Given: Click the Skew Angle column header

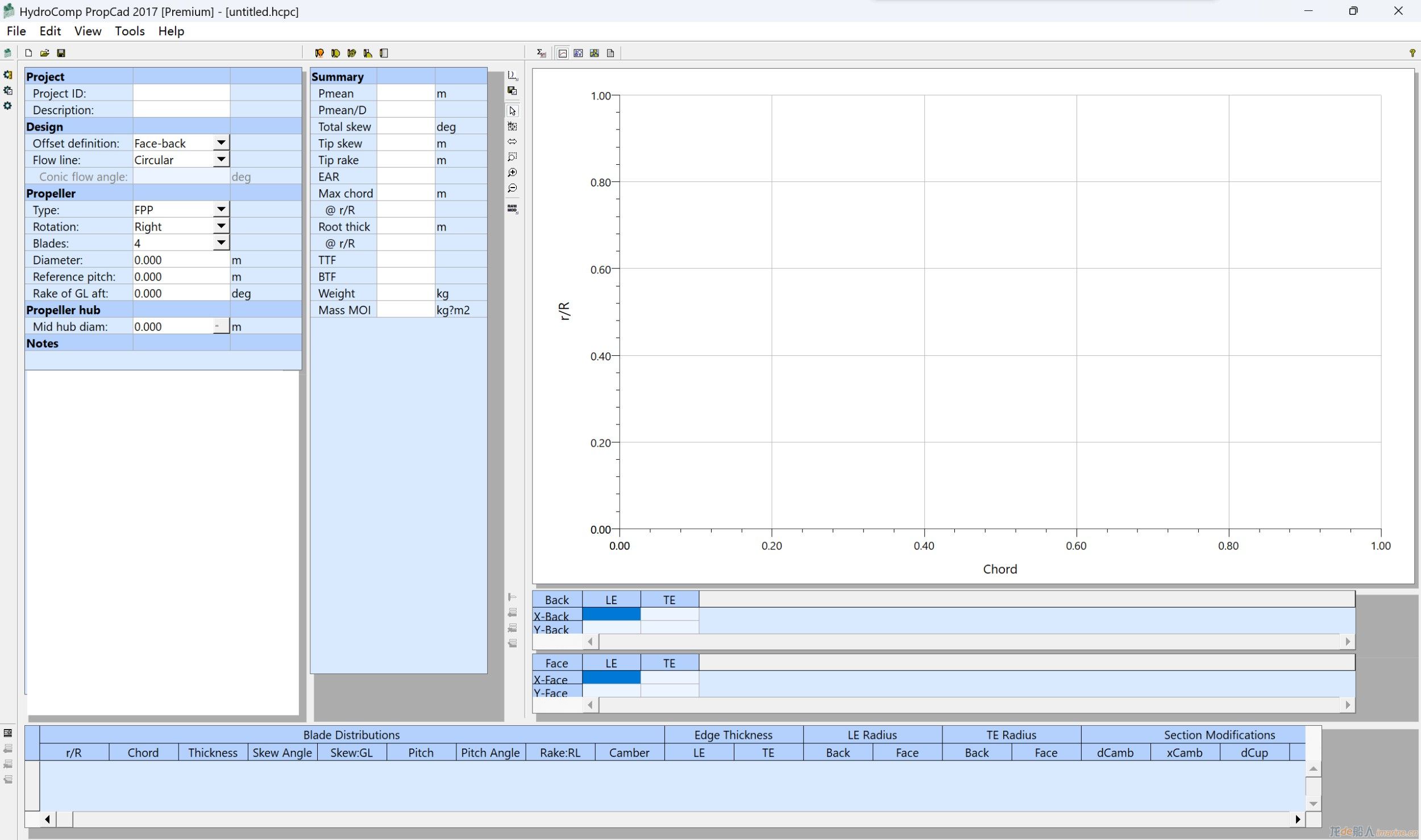Looking at the screenshot, I should tap(282, 752).
